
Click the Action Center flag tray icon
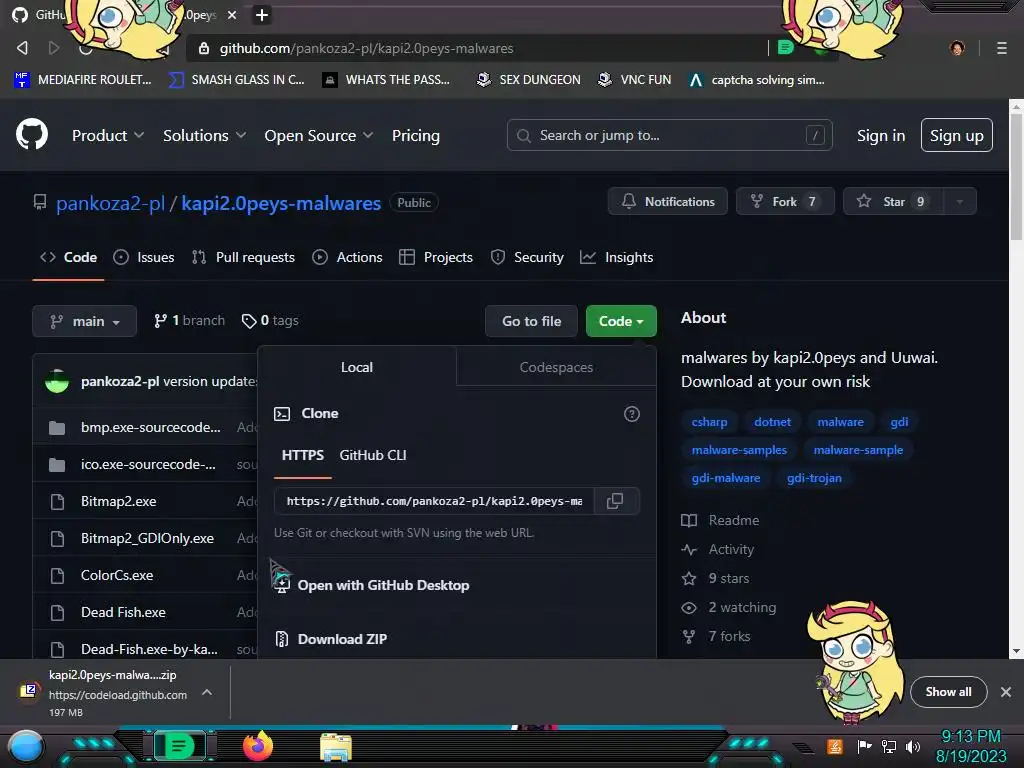[x=864, y=746]
